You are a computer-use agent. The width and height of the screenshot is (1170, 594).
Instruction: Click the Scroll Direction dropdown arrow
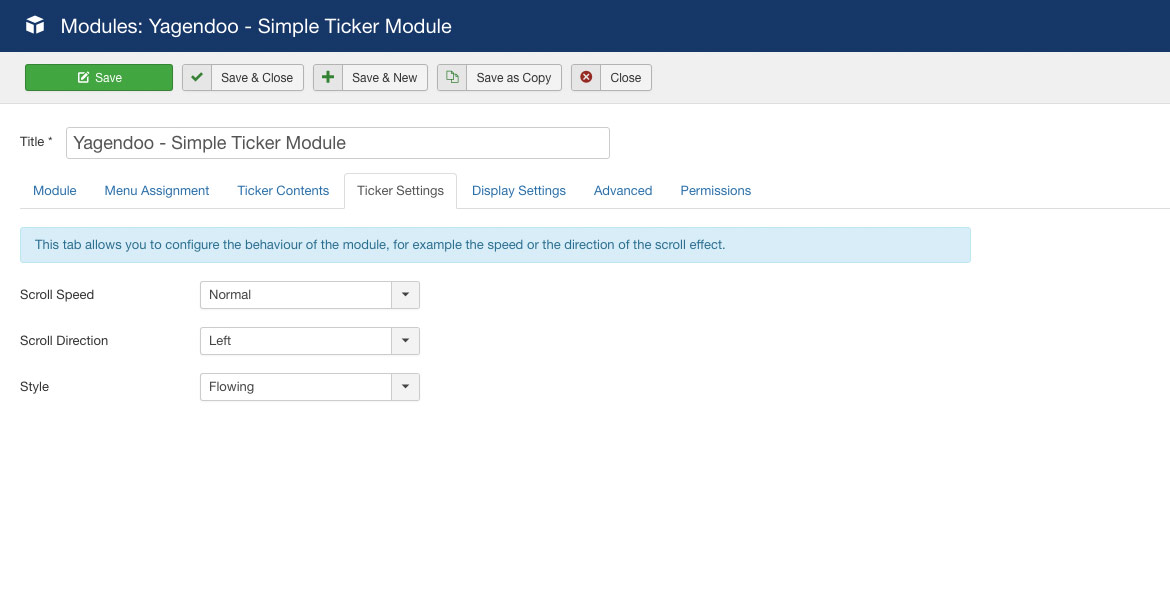405,341
